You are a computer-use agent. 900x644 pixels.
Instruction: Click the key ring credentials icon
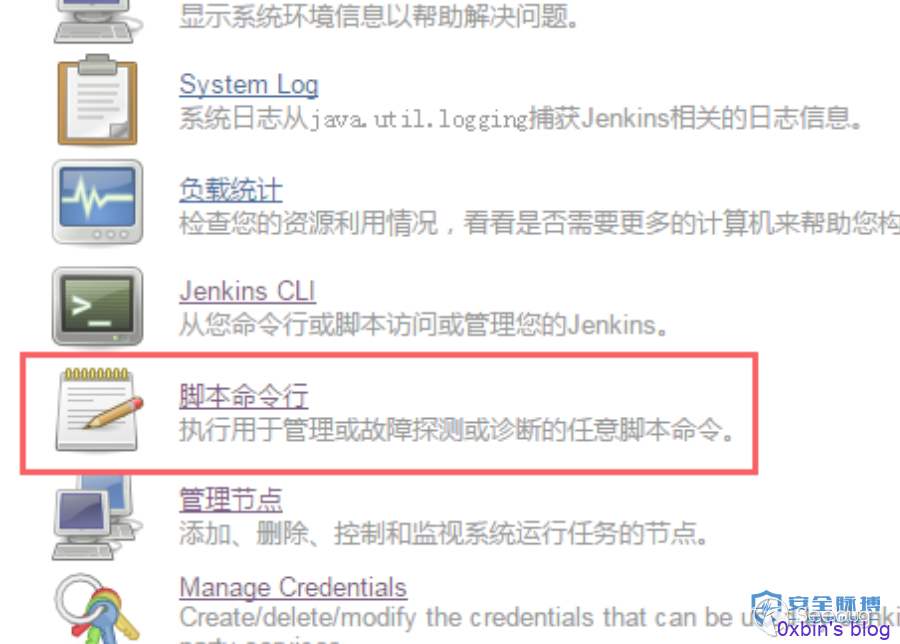[x=96, y=608]
